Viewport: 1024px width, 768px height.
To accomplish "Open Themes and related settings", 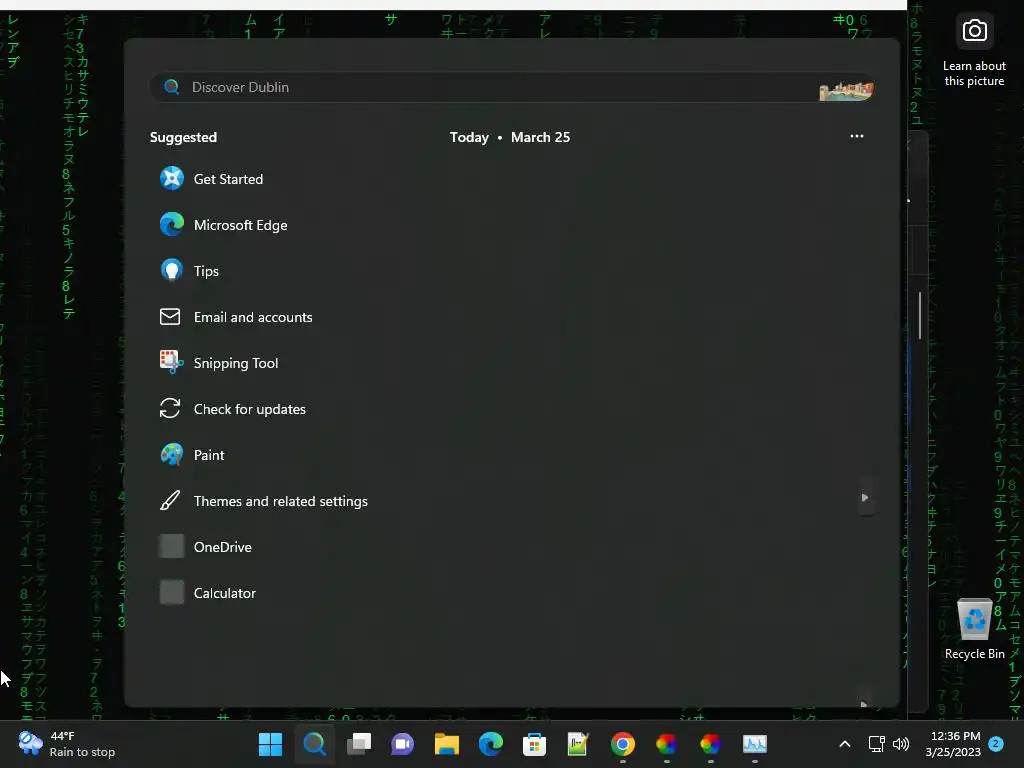I will (x=264, y=502).
